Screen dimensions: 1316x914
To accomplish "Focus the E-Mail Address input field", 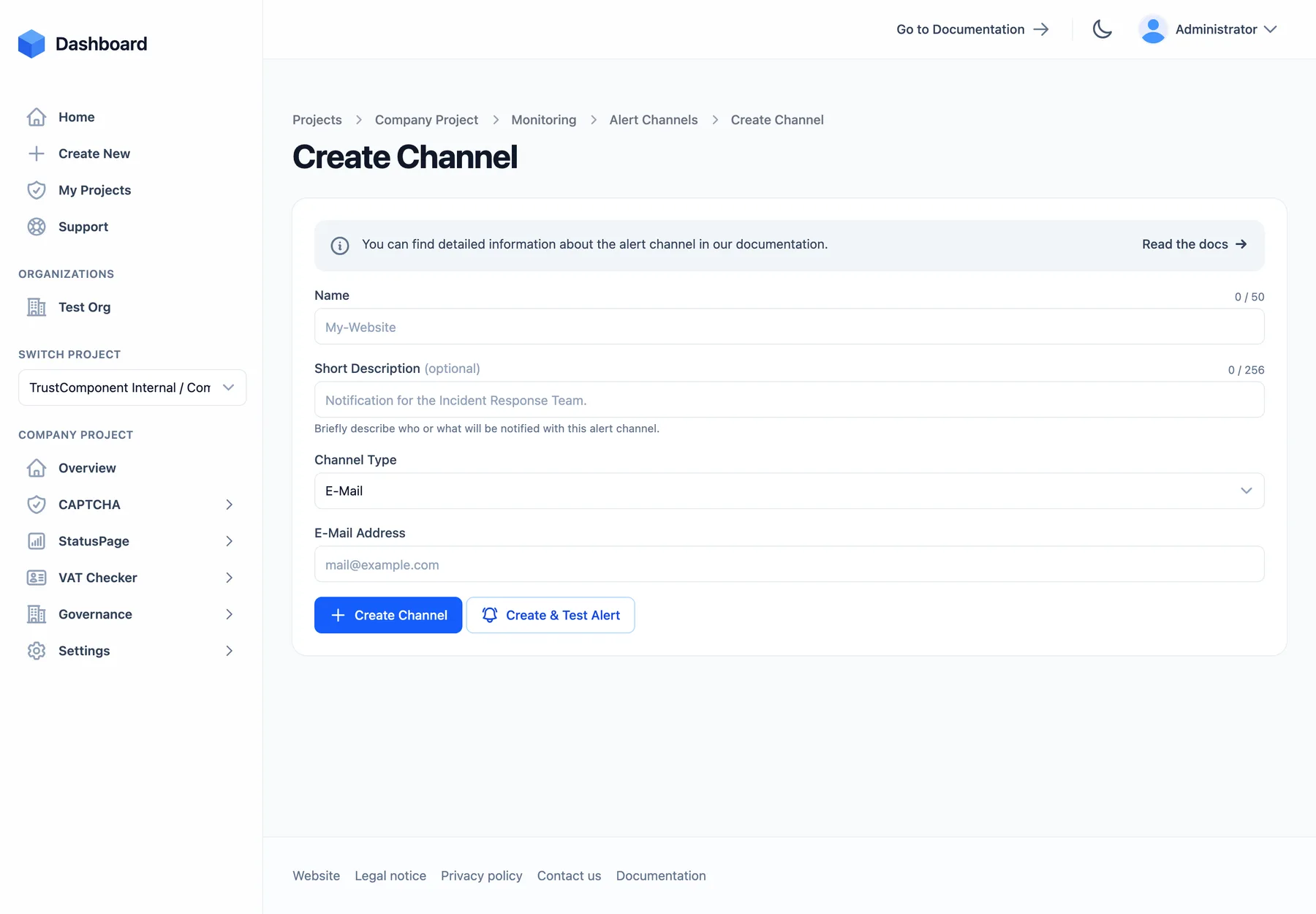I will [x=790, y=564].
